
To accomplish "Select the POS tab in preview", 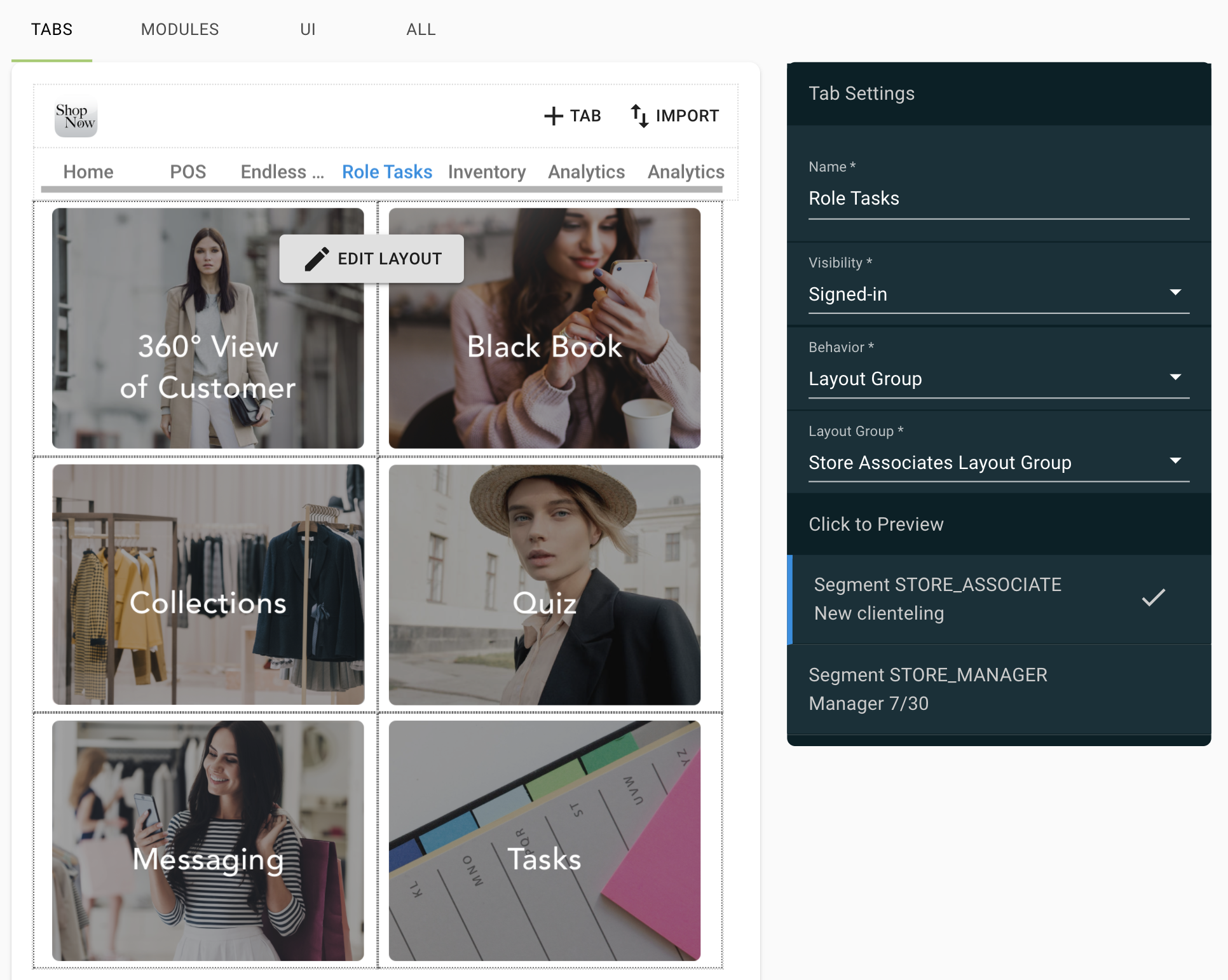I will tap(188, 172).
